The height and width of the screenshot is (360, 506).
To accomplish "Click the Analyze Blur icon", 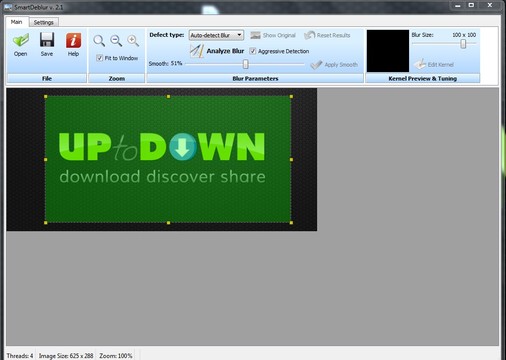I will 197,51.
